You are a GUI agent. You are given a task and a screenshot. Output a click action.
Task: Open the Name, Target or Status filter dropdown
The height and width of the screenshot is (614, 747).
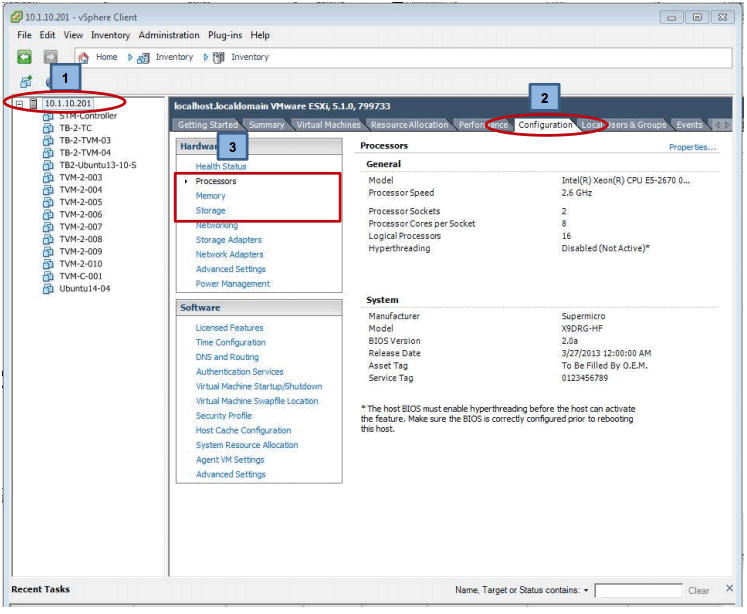586,591
